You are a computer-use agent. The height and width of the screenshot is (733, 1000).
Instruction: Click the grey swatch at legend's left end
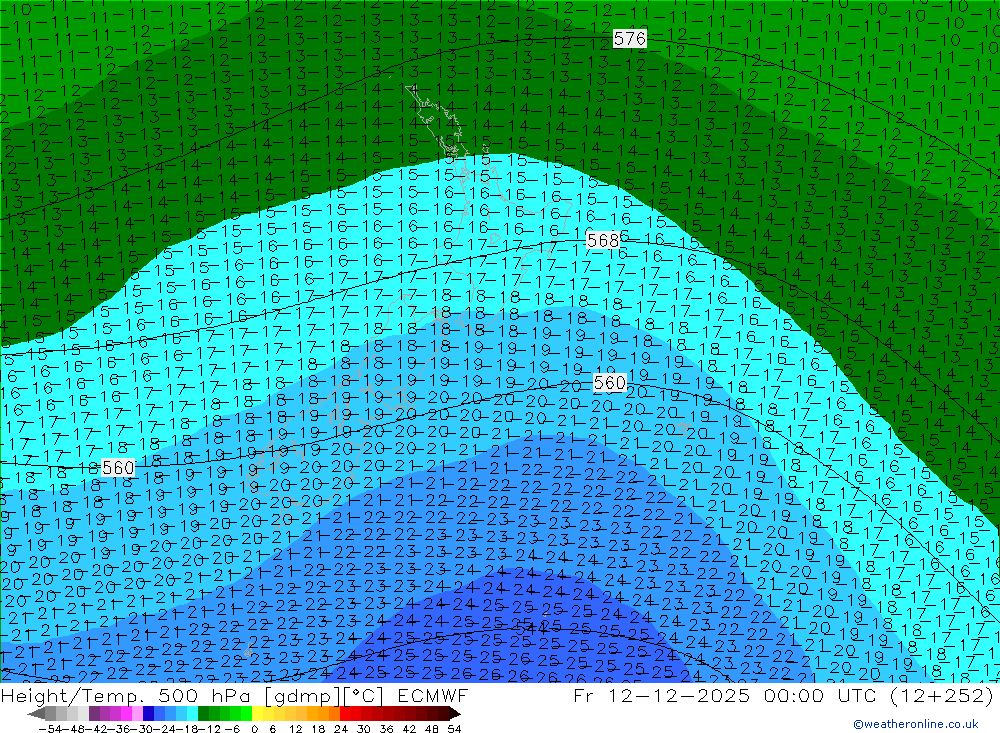[50, 714]
